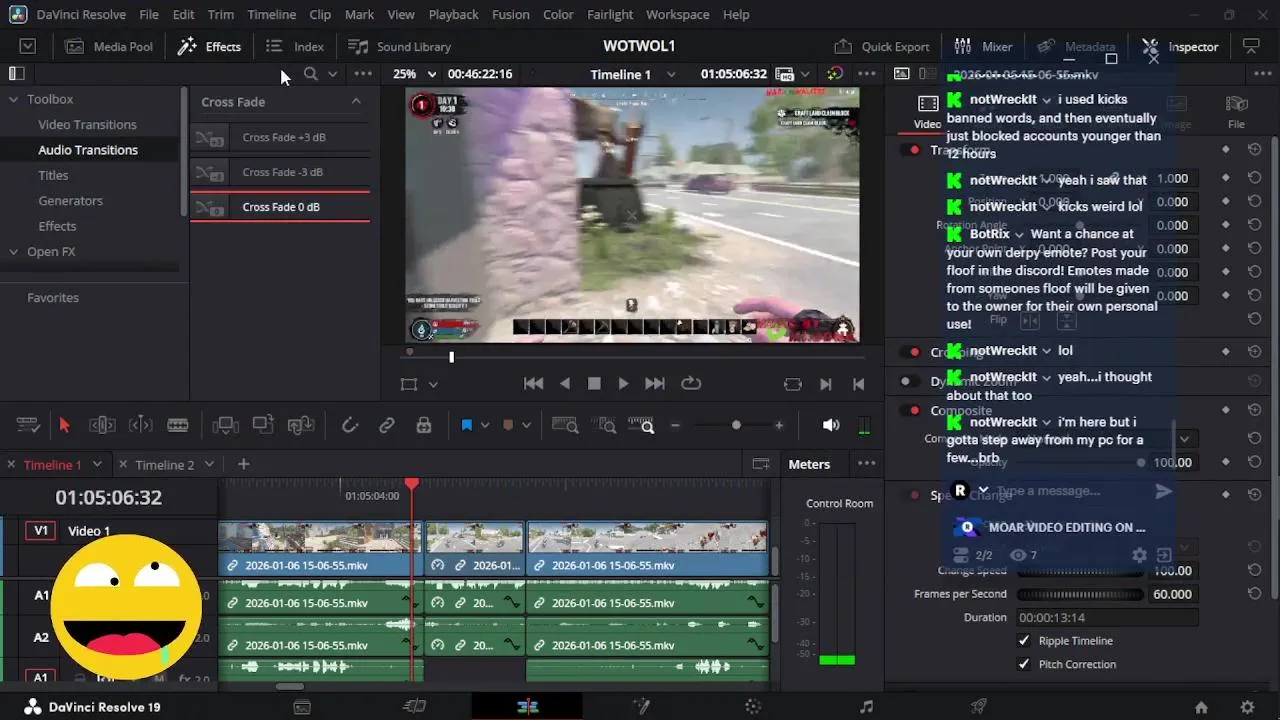The height and width of the screenshot is (720, 1280).
Task: Select the Blade Edit Mode tool
Action: 178,425
